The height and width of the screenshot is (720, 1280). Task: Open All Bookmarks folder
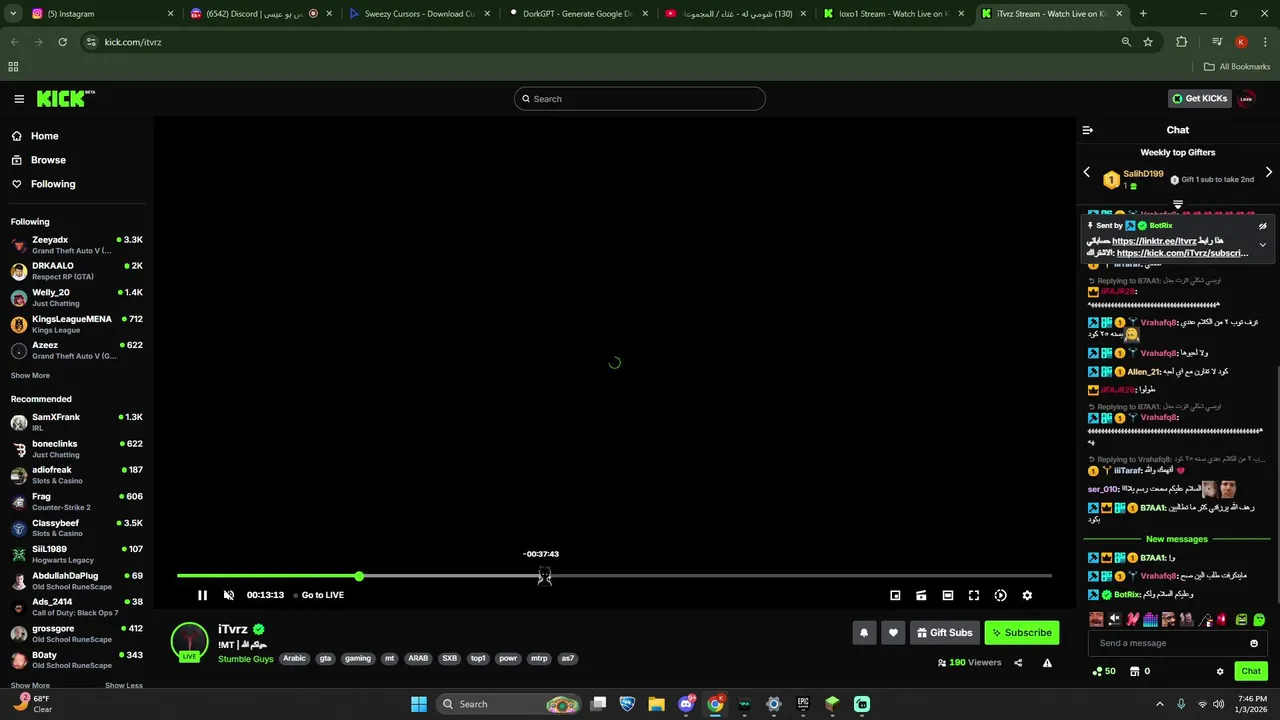[1237, 67]
